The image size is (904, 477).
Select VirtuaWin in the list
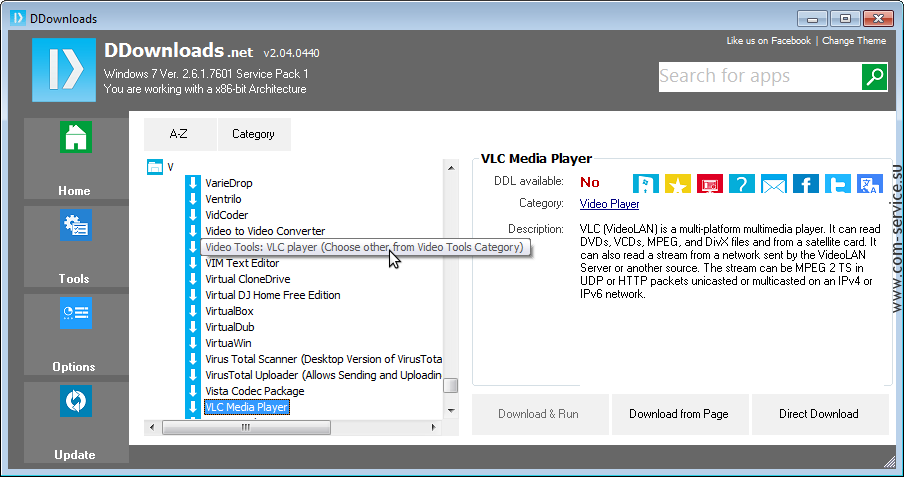click(228, 343)
